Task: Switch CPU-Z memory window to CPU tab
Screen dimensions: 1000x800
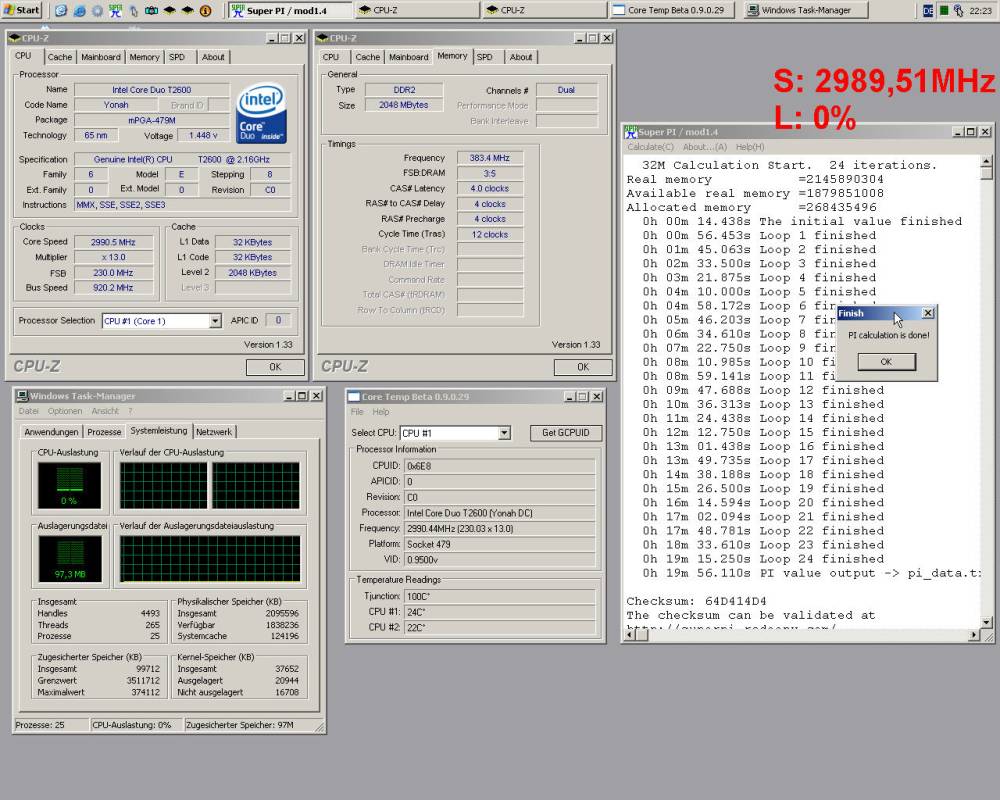Action: pos(330,57)
